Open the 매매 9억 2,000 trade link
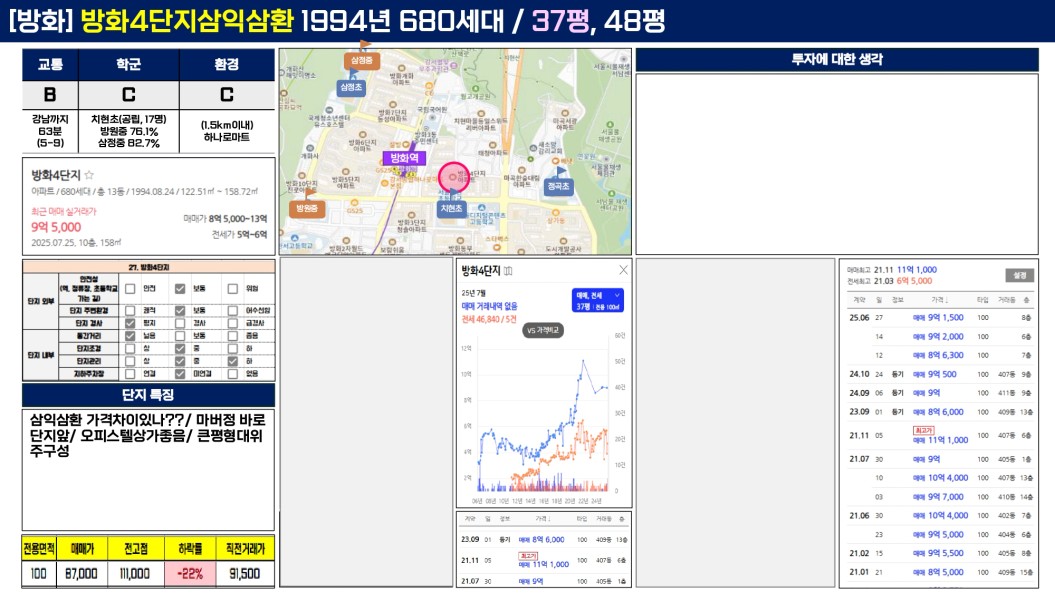This screenshot has width=1055, height=593. (938, 337)
